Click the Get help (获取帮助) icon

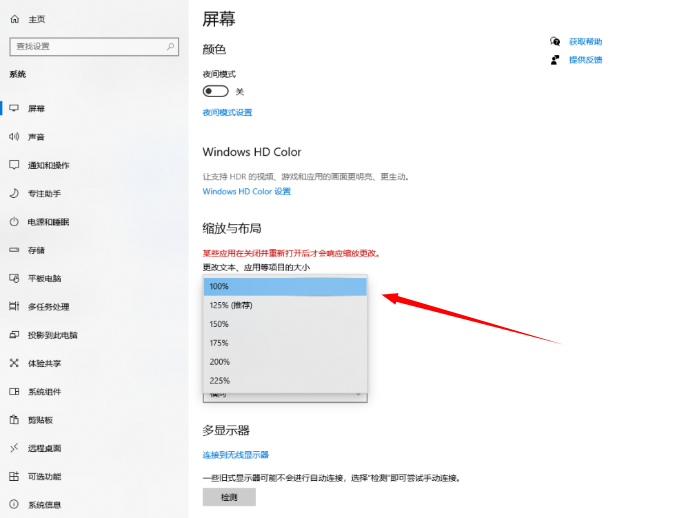point(555,42)
